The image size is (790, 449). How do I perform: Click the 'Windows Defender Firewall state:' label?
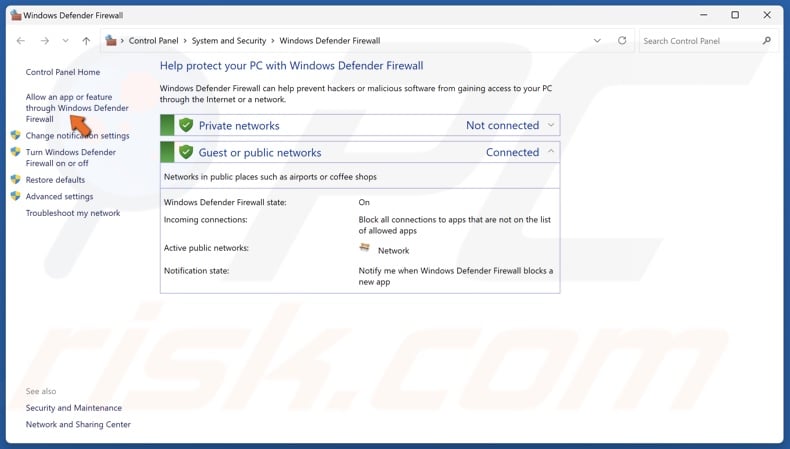(225, 203)
